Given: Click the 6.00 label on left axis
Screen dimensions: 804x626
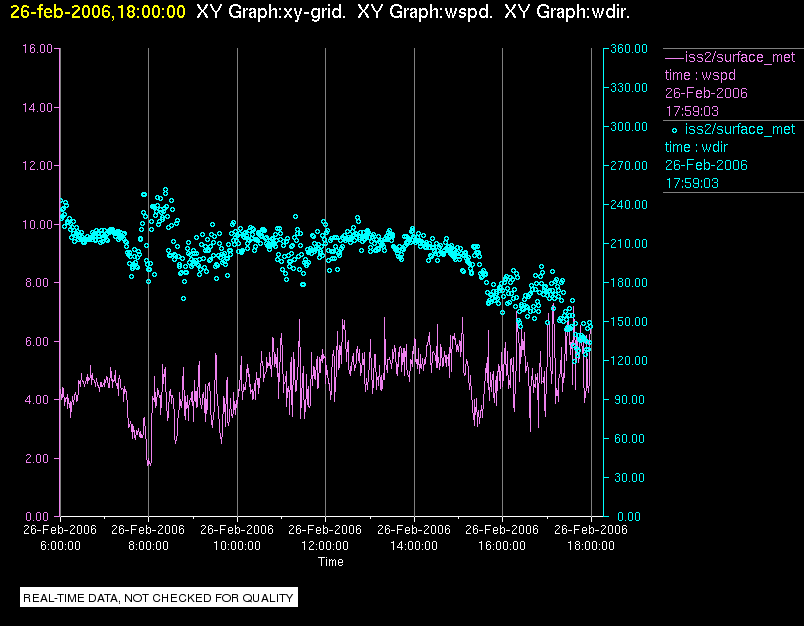Looking at the screenshot, I should click(x=39, y=341).
